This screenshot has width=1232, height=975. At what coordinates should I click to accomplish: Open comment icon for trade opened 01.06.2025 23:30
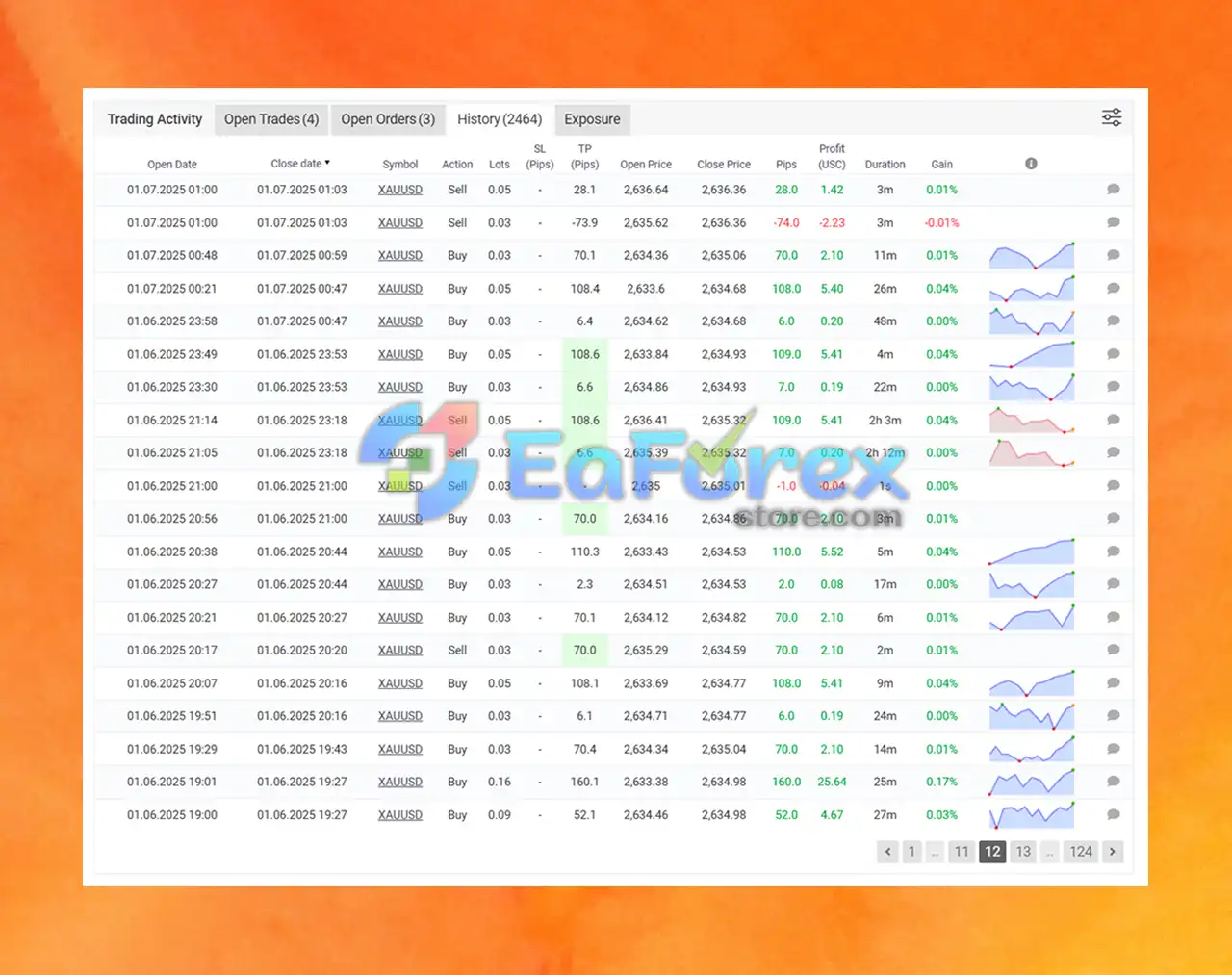click(x=1113, y=387)
